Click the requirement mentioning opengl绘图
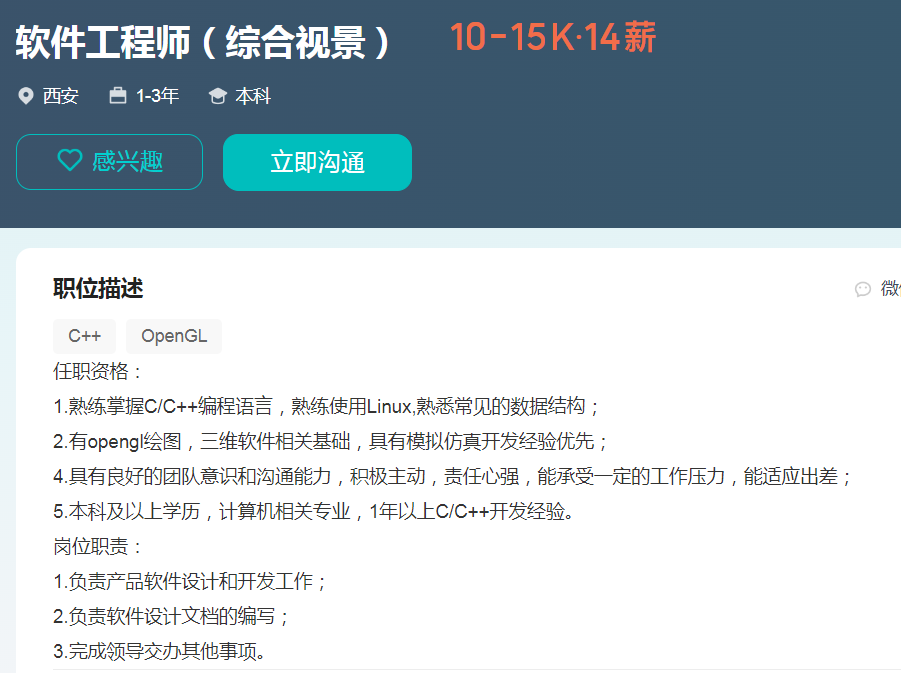The height and width of the screenshot is (673, 901). [330, 442]
